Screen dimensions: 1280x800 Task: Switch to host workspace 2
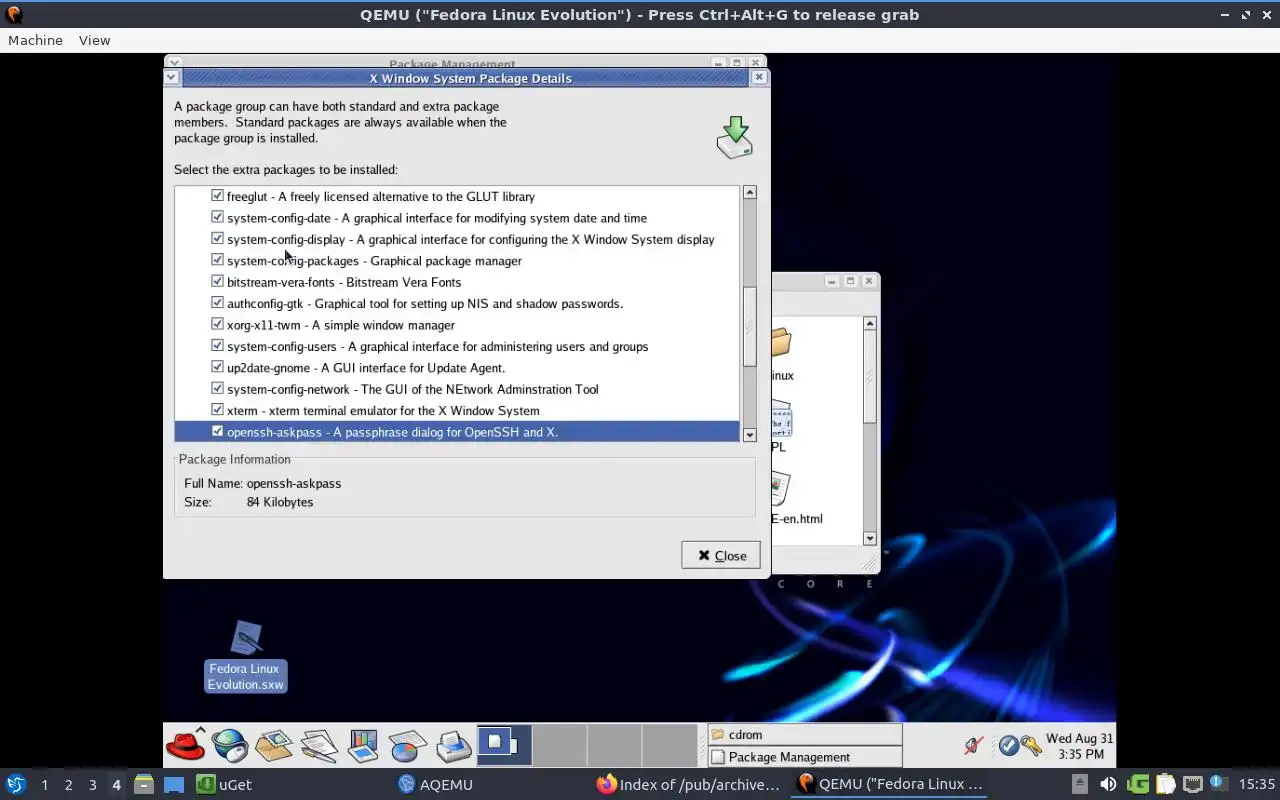tap(68, 785)
